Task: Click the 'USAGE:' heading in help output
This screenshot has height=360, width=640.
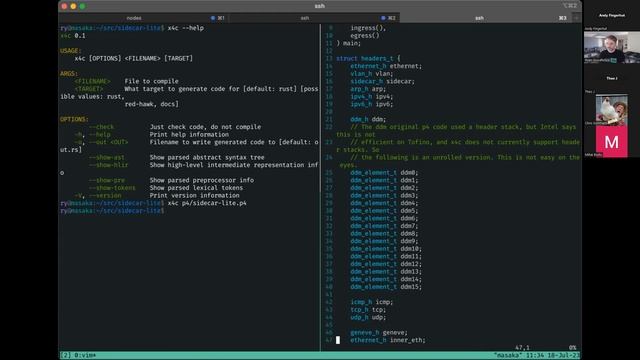Action: [71, 51]
